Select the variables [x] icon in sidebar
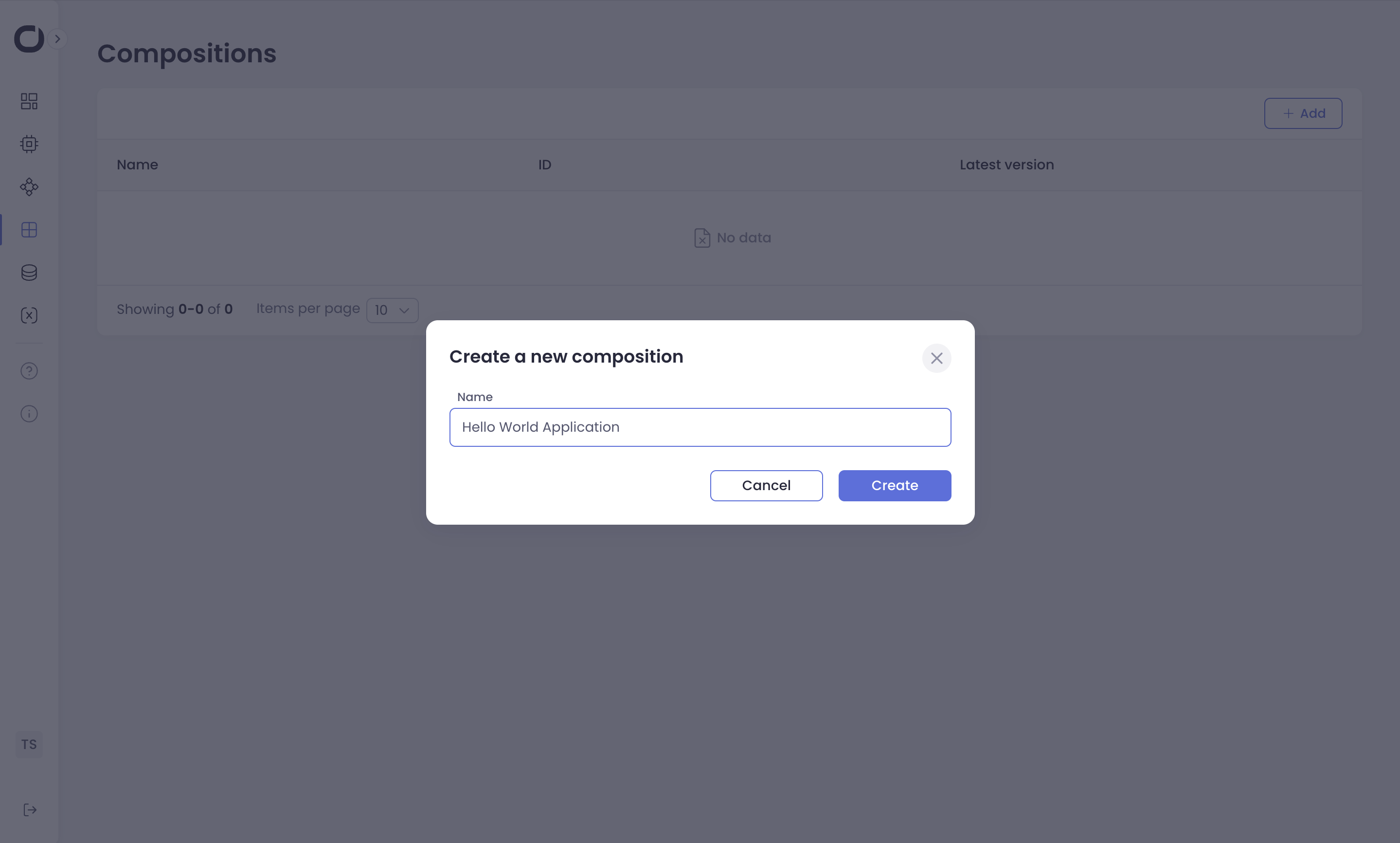The image size is (1400, 843). coord(28,315)
